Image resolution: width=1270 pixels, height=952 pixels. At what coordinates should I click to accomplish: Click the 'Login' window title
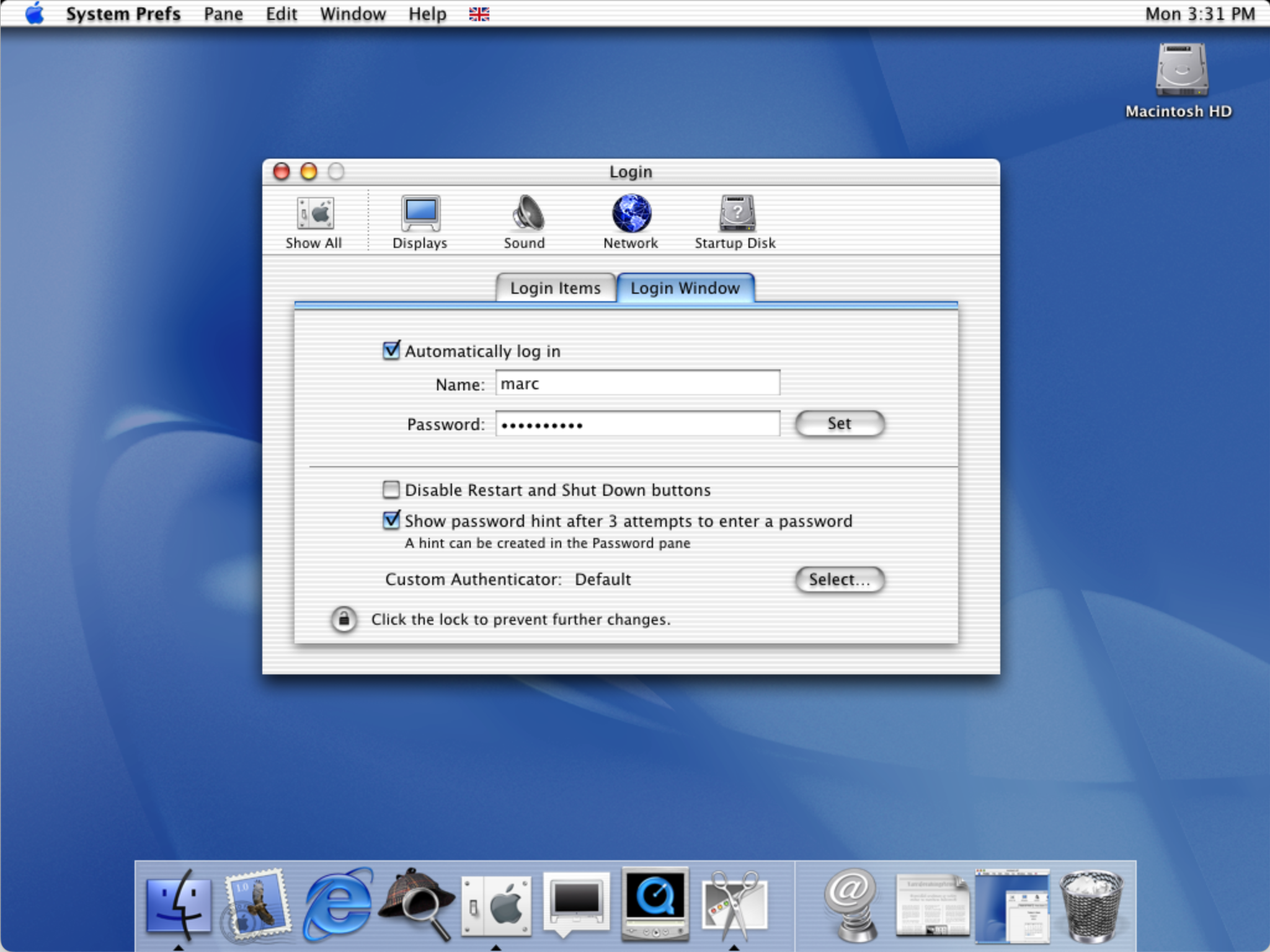click(x=631, y=172)
